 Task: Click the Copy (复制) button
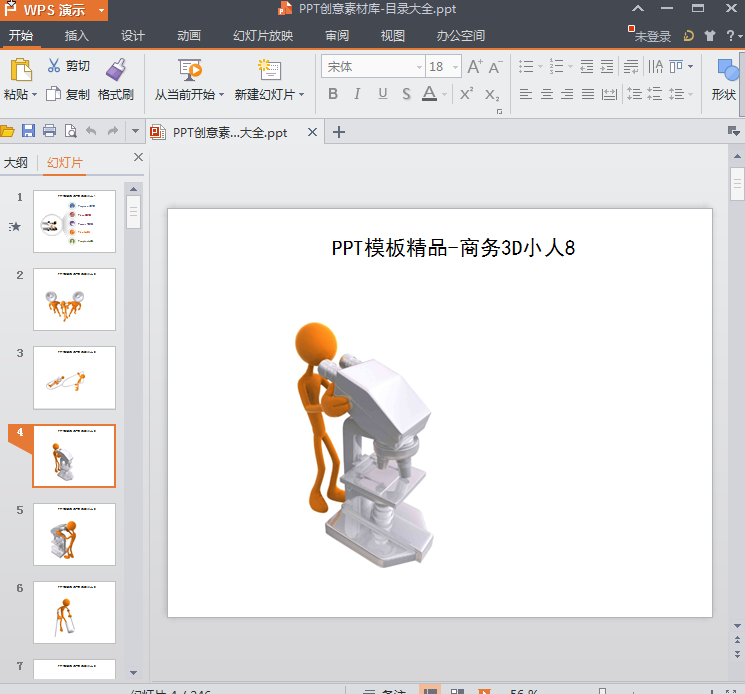coord(68,95)
